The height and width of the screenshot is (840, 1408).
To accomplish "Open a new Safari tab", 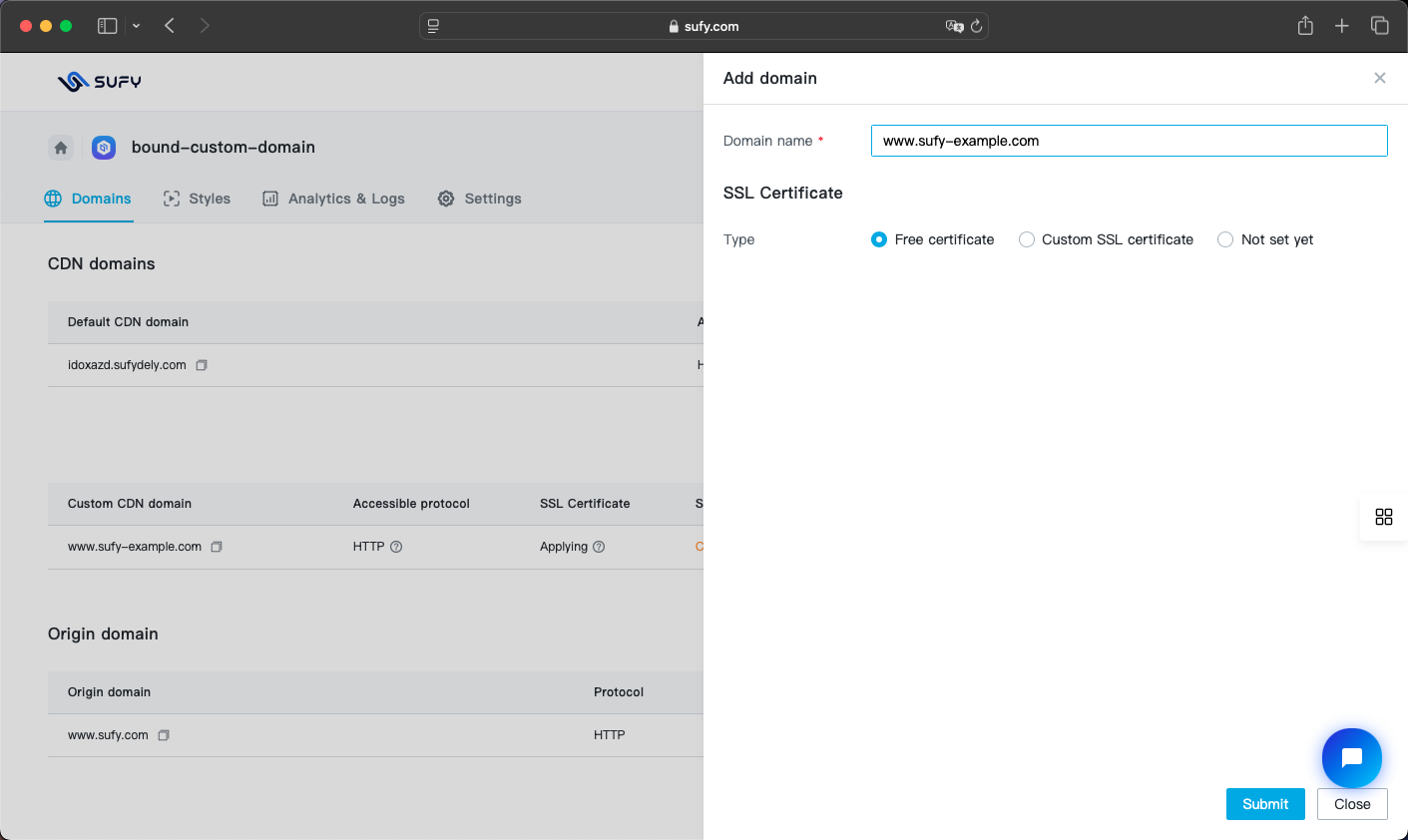I will tap(1342, 26).
